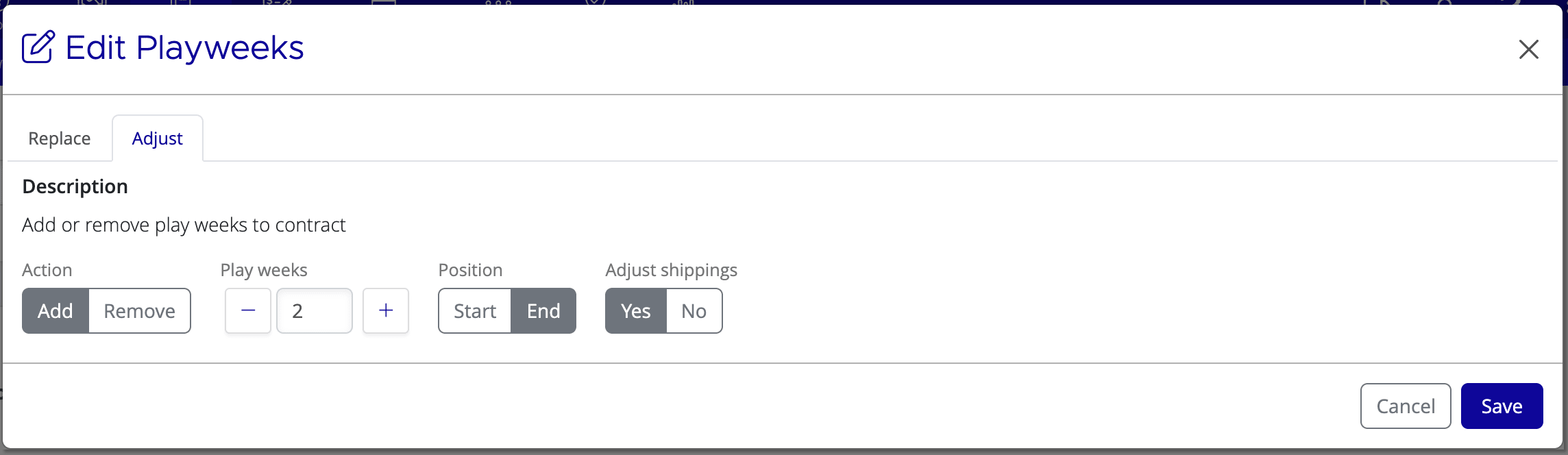This screenshot has width=1568, height=455.
Task: Select the Add action
Action: [55, 310]
